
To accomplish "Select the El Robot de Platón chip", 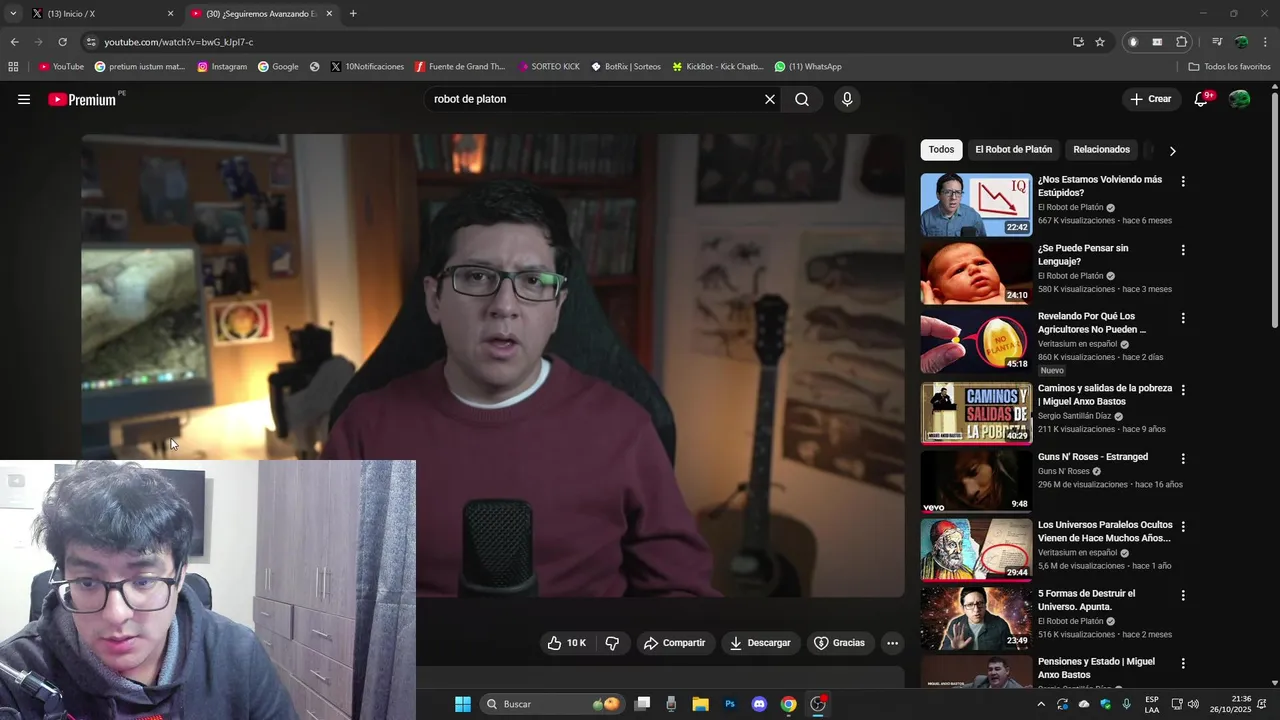I will pyautogui.click(x=1013, y=150).
